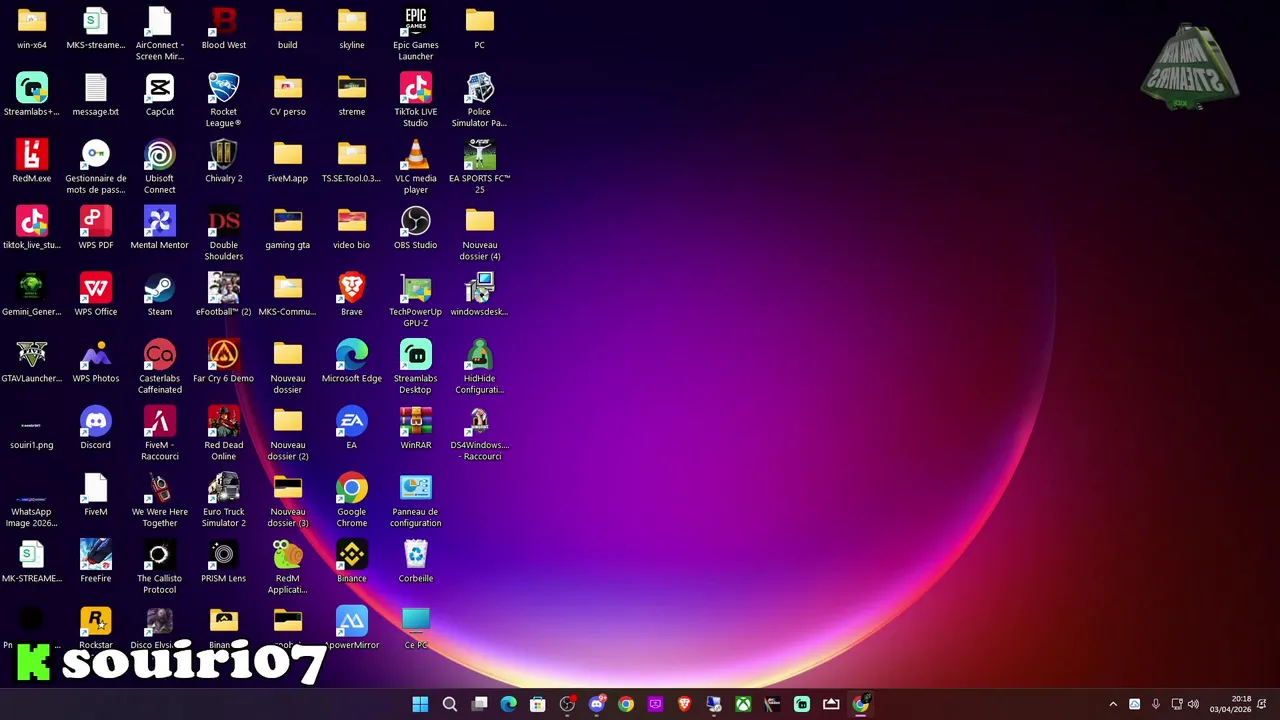Viewport: 1280px width, 720px height.
Task: Select the Panneau de configuration icon
Action: click(x=416, y=500)
